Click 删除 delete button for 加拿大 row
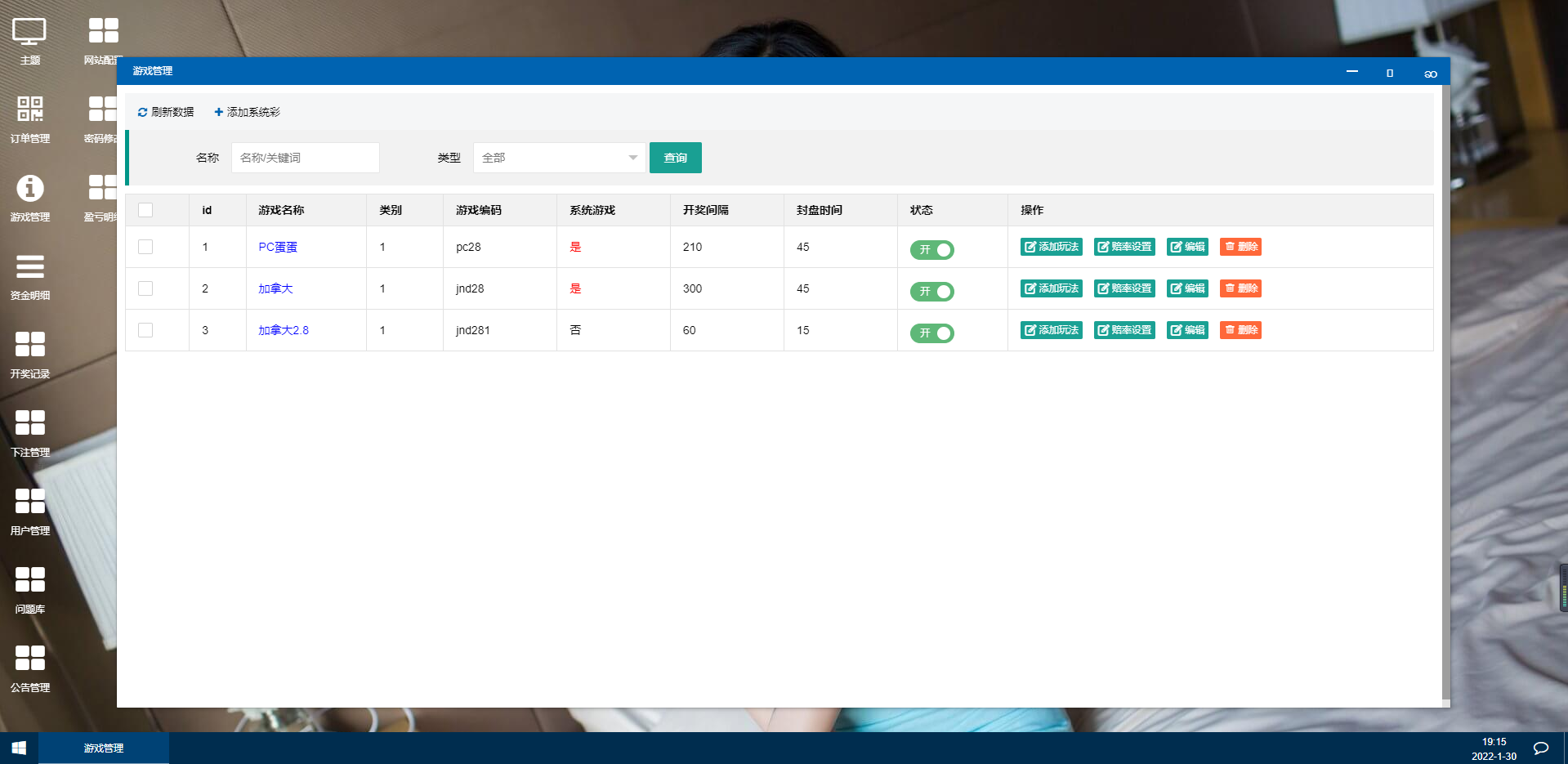1568x764 pixels. pos(1240,288)
